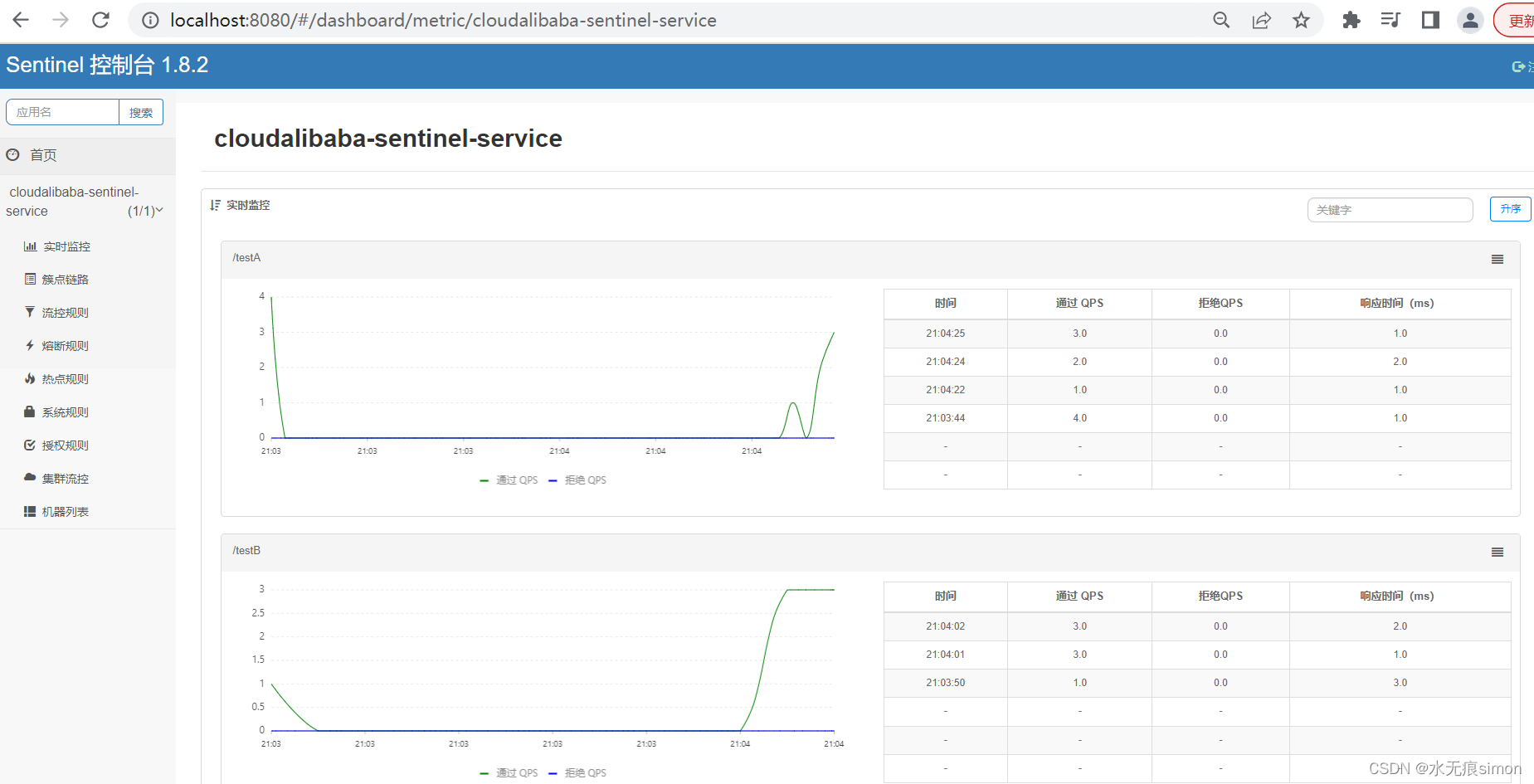Viewport: 1534px width, 784px height.
Task: Click the /testA resource title
Action: 246,258
